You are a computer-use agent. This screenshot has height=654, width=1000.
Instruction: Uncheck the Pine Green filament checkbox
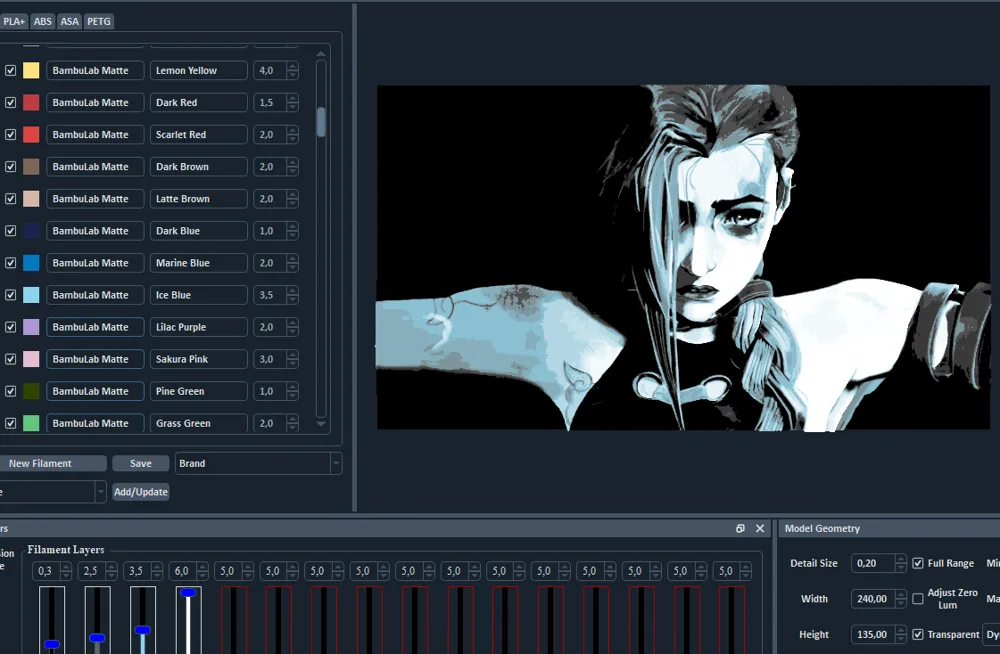click(11, 391)
